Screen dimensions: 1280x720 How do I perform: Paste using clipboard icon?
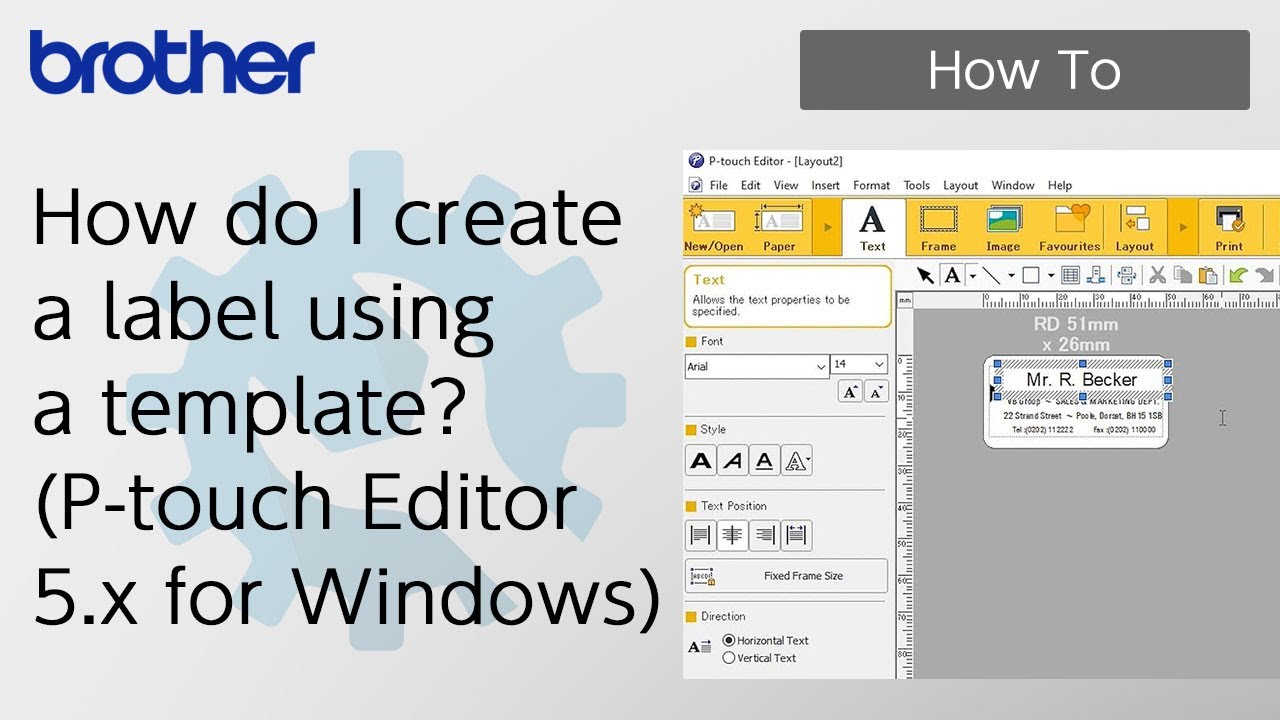click(x=1208, y=275)
